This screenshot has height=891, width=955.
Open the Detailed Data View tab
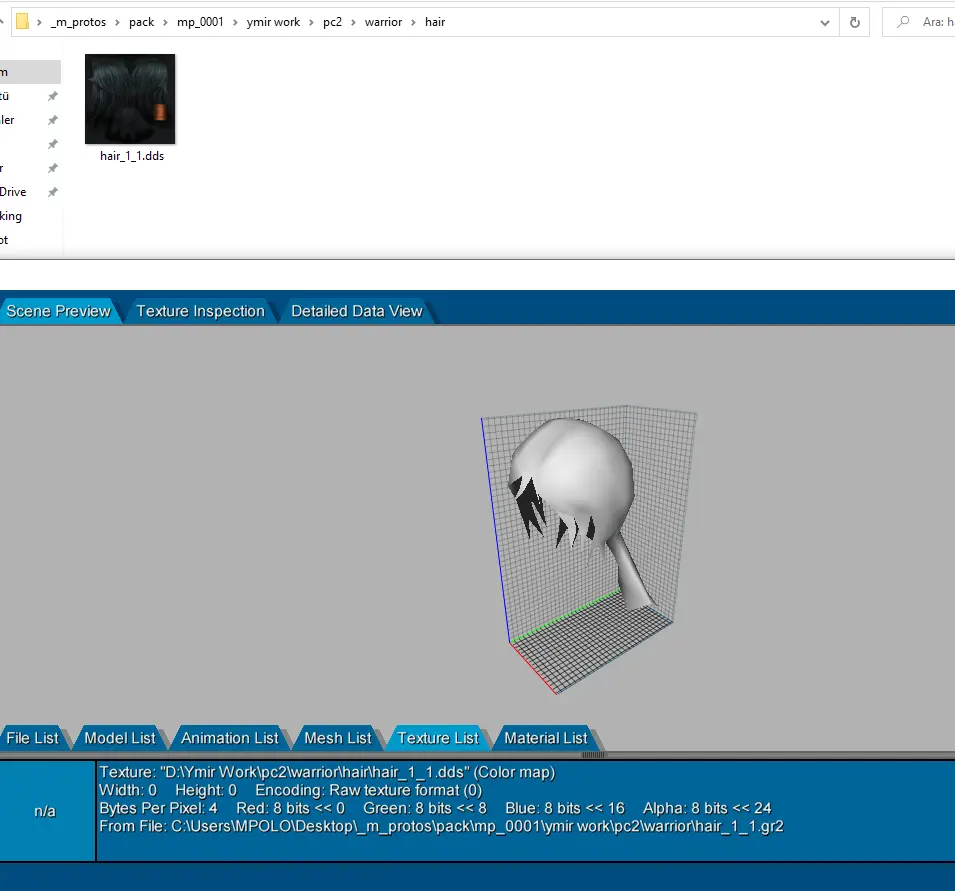click(x=356, y=311)
